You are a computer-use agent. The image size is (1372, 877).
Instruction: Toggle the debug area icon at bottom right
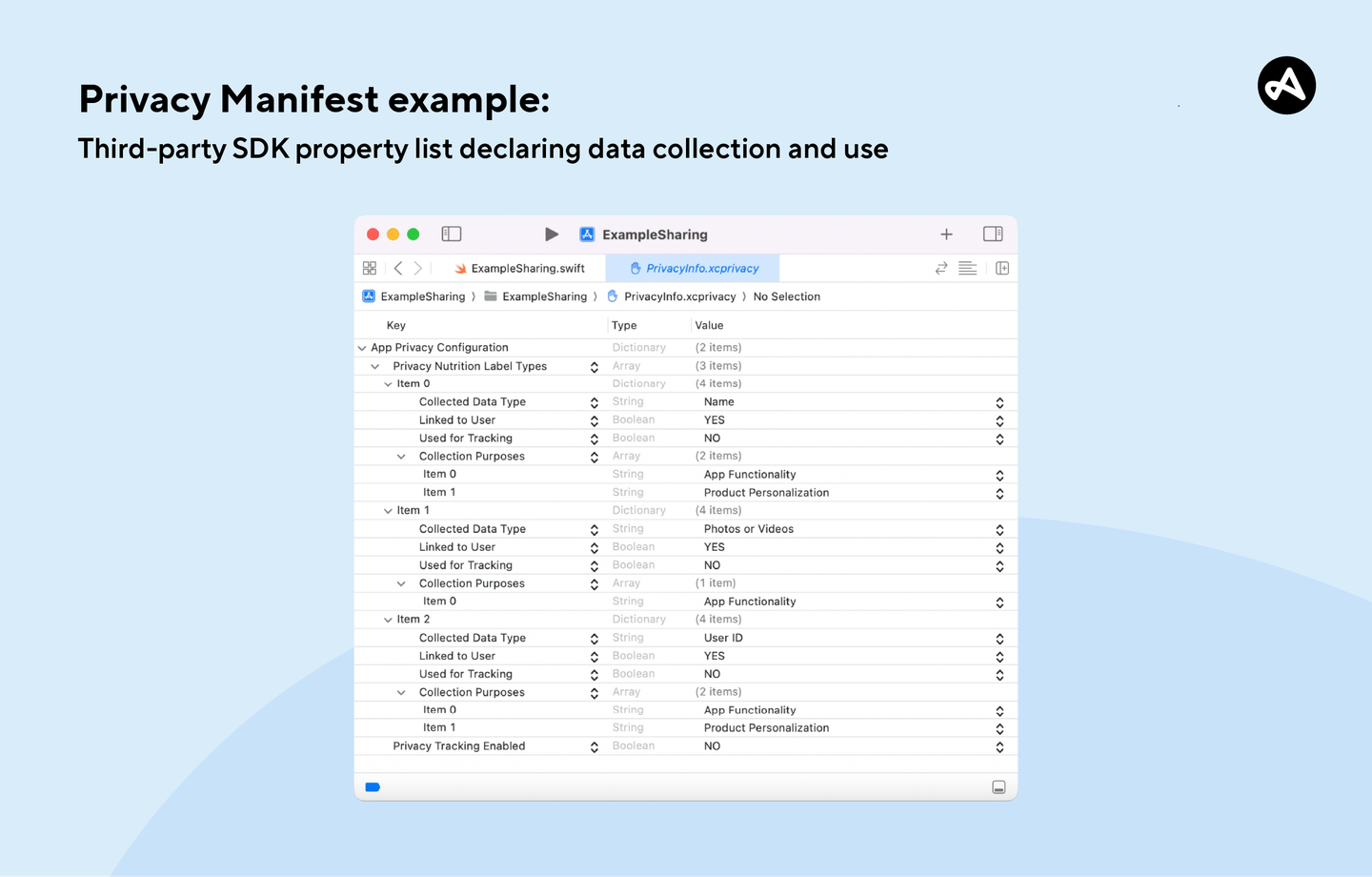[x=999, y=787]
